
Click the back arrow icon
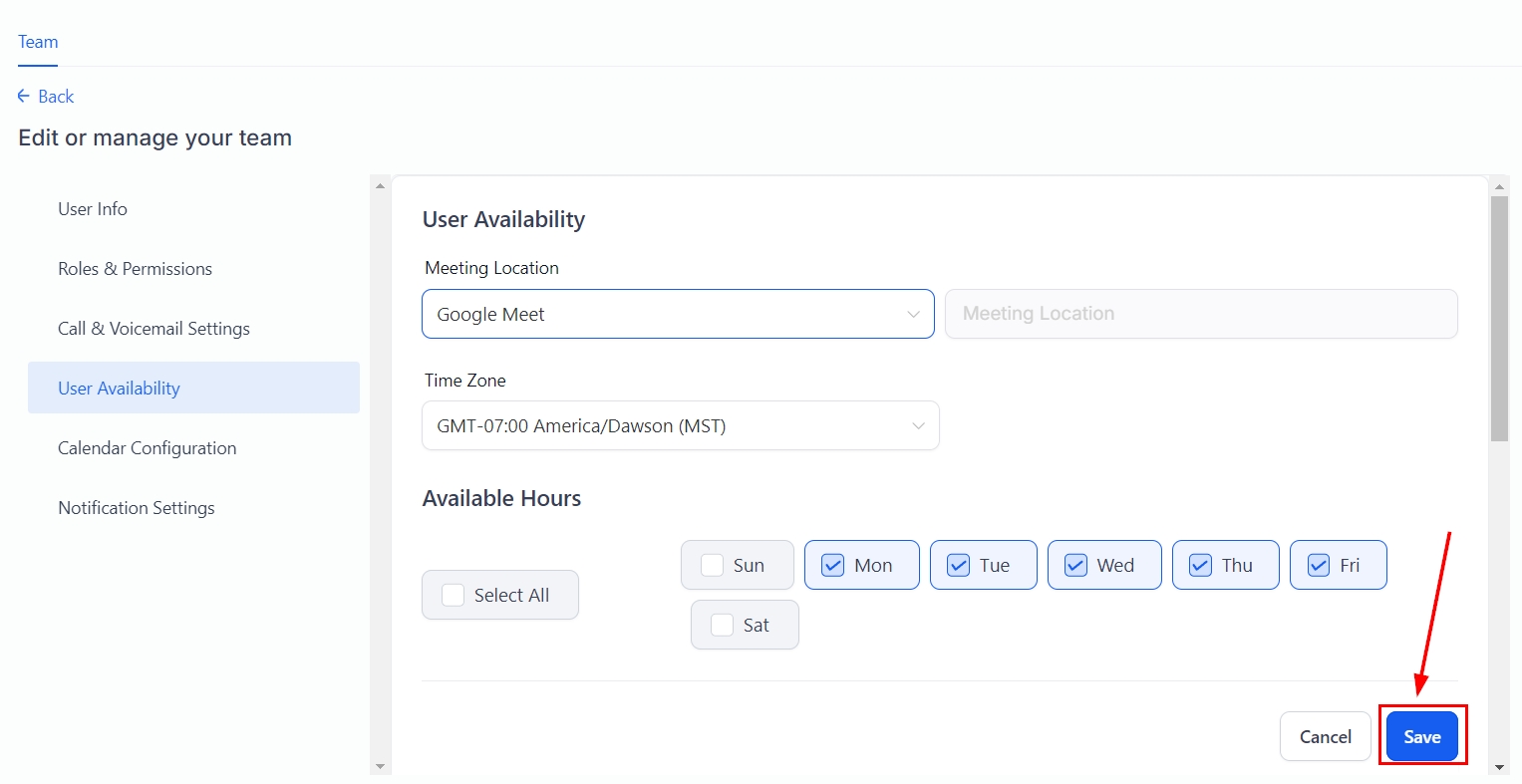tap(24, 97)
